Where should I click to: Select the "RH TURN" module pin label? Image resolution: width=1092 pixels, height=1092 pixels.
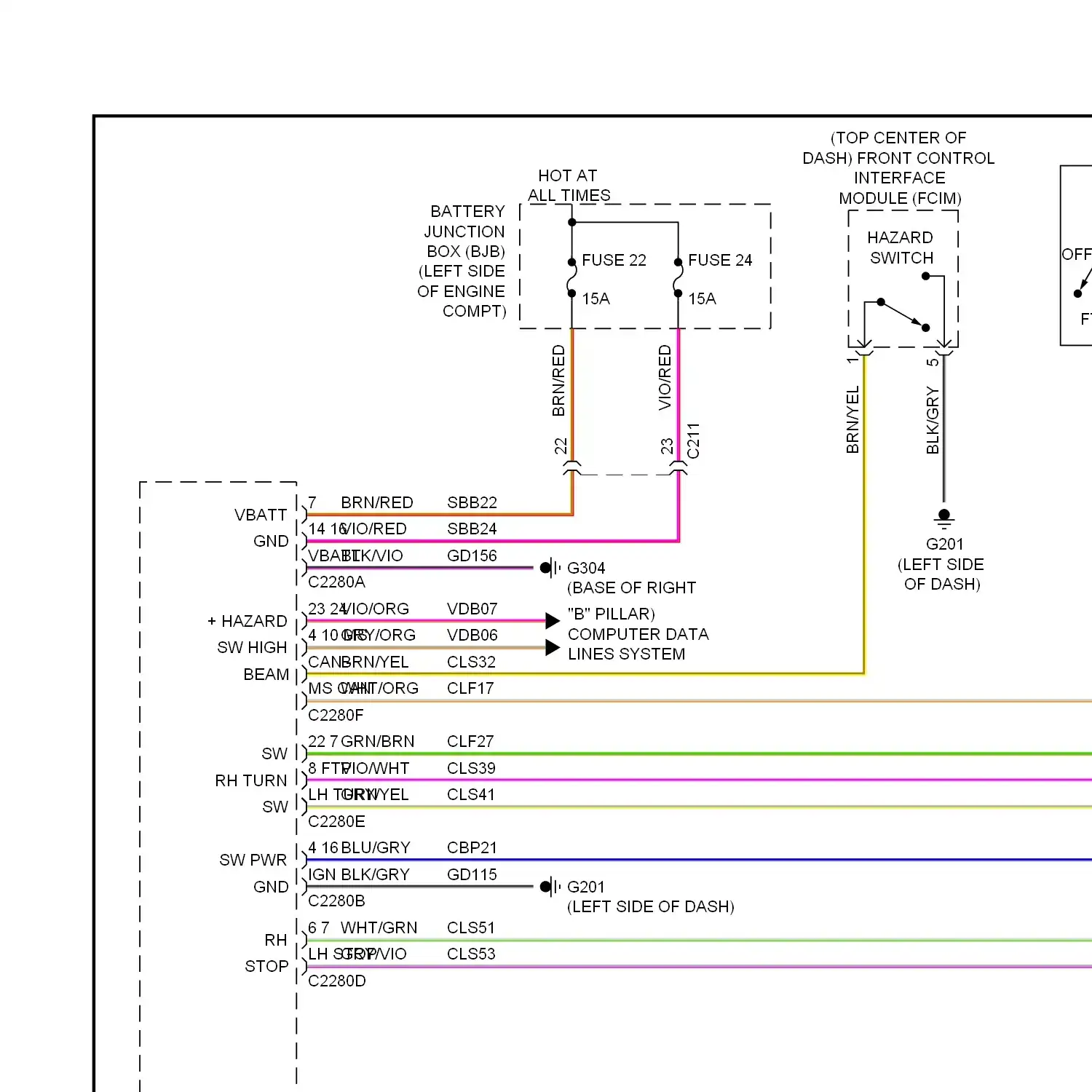click(251, 780)
